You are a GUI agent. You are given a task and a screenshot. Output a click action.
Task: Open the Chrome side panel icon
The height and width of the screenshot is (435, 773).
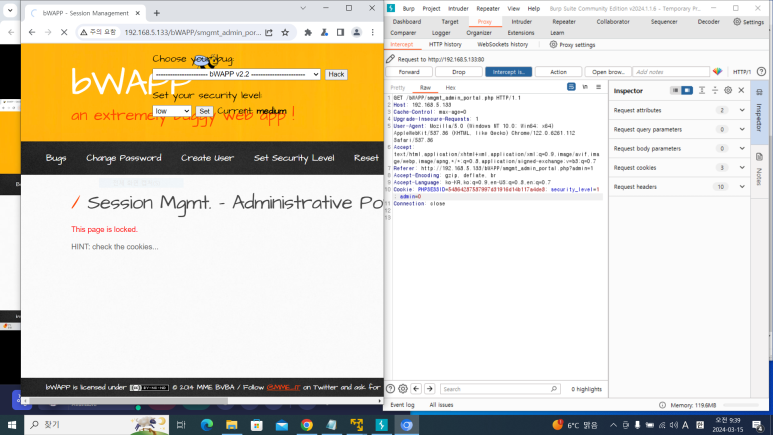(340, 33)
